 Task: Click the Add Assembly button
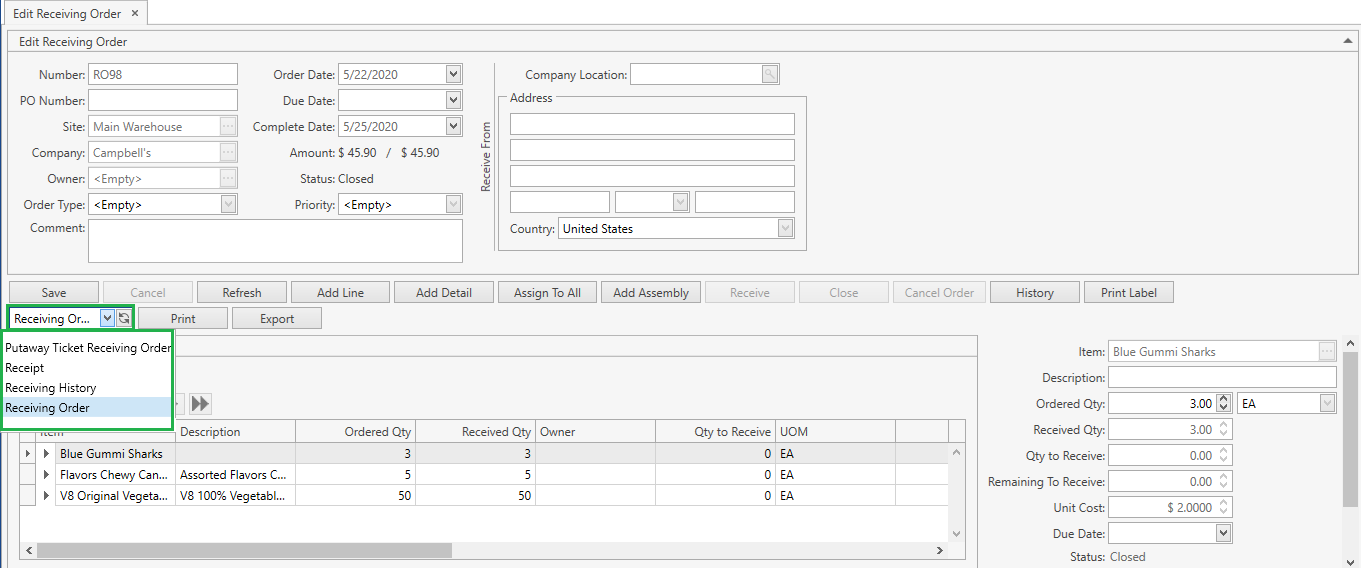[650, 292]
